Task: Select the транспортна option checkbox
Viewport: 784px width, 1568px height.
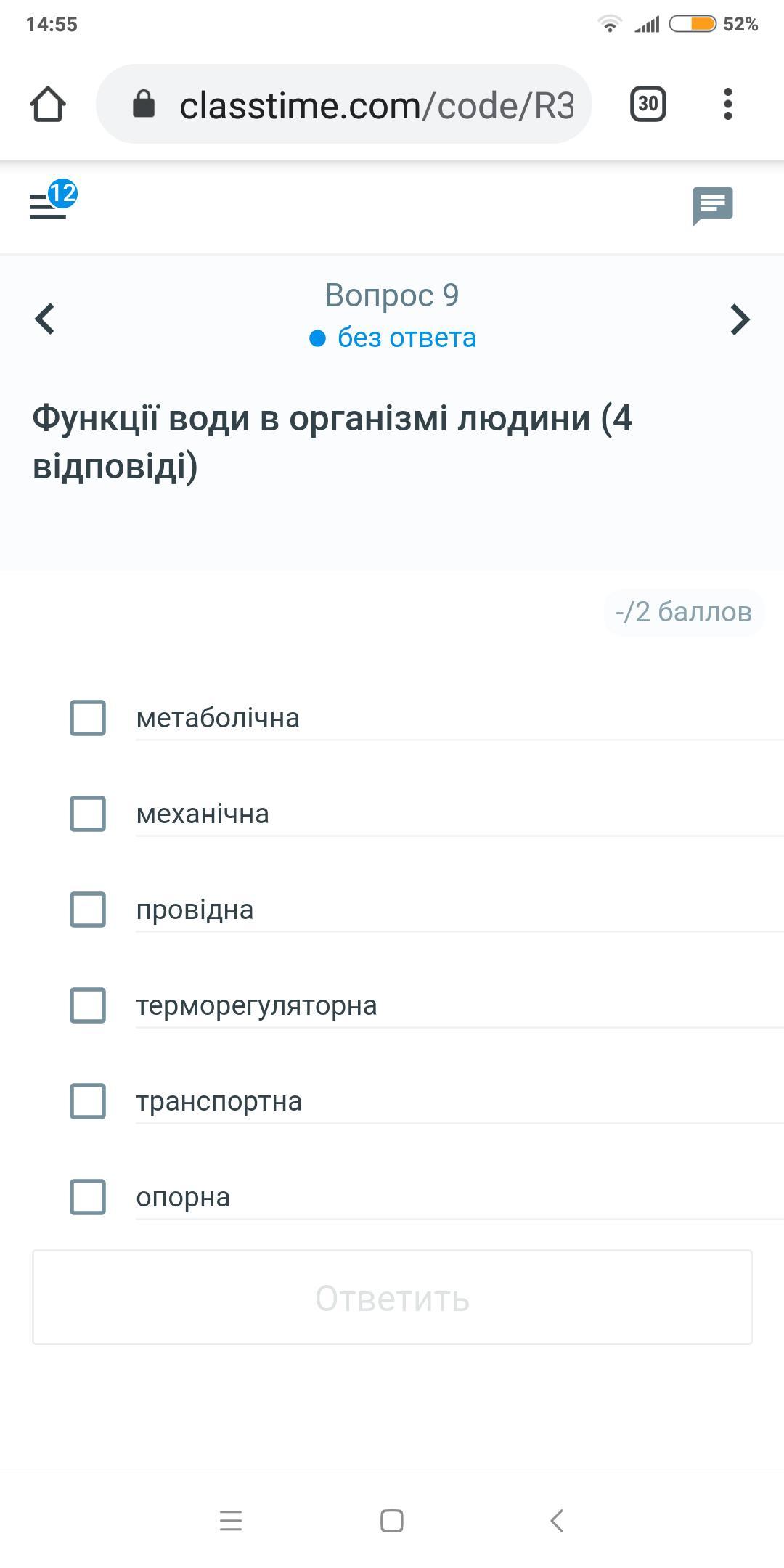Action: (x=88, y=1101)
